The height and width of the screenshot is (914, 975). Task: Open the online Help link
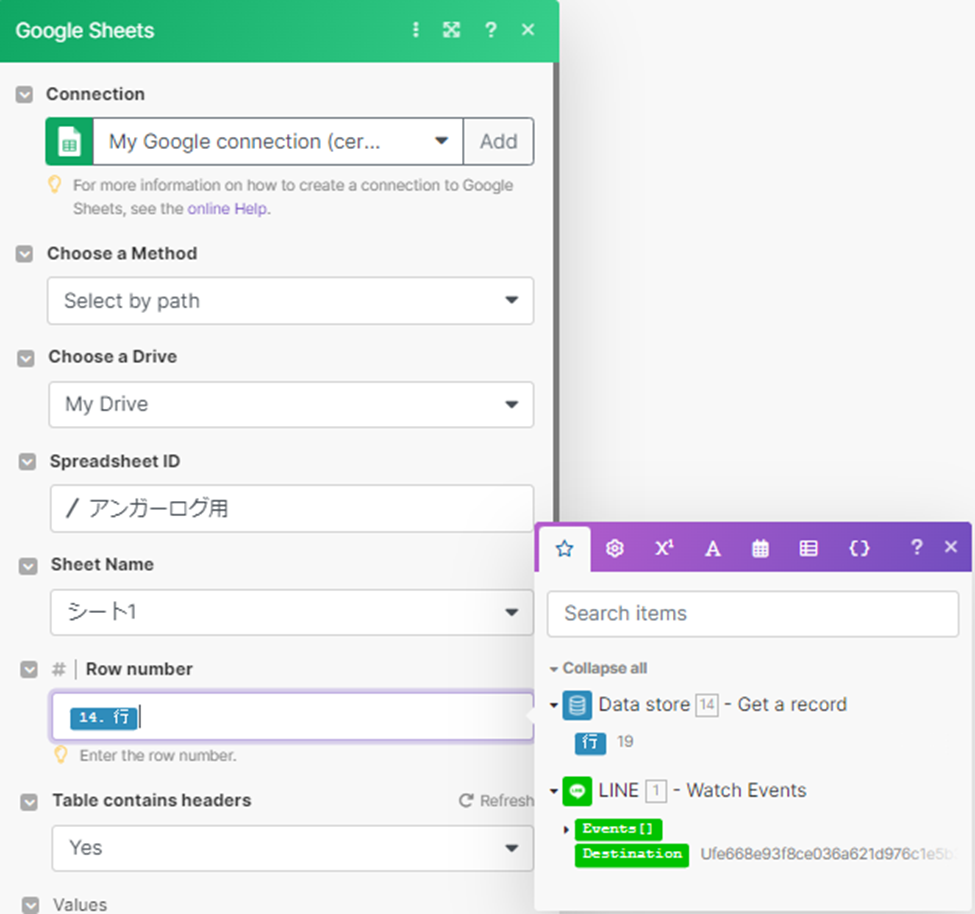point(228,208)
